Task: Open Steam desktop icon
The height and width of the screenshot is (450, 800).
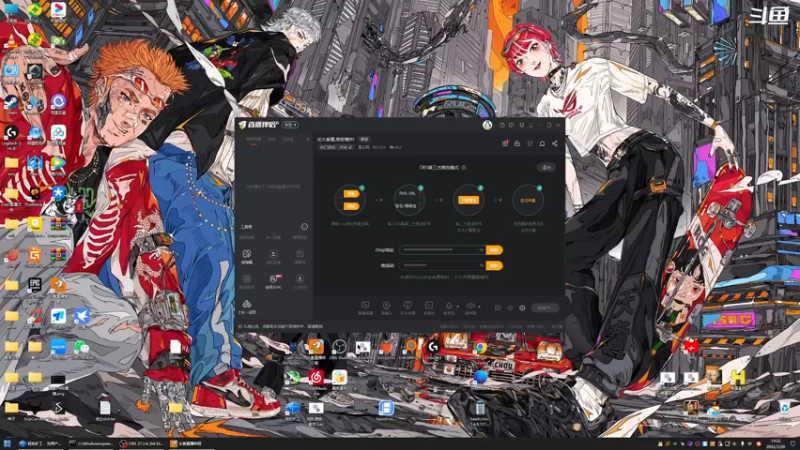Action: [11, 104]
